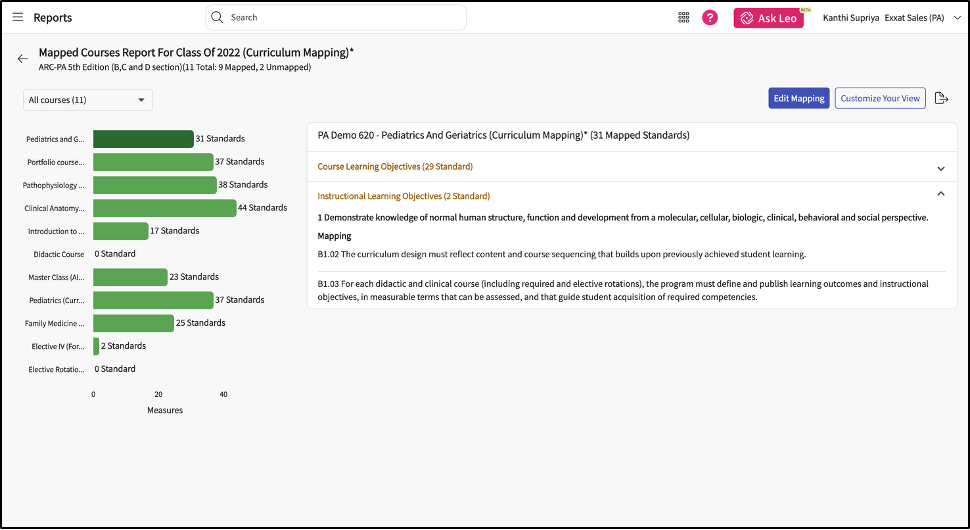Expand Course Learning Objectives section
The width and height of the screenshot is (970, 530).
940,167
